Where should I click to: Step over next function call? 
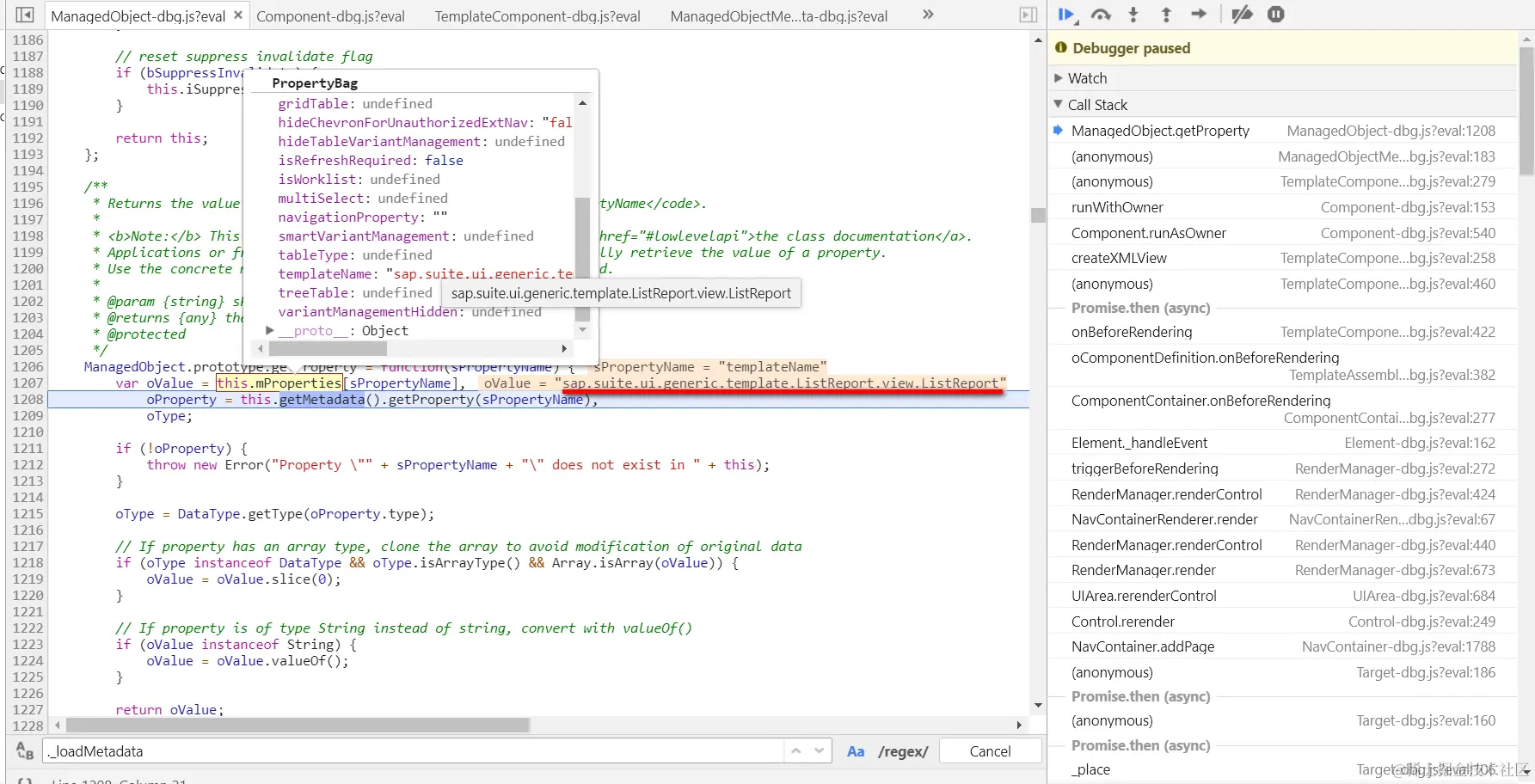[1101, 15]
